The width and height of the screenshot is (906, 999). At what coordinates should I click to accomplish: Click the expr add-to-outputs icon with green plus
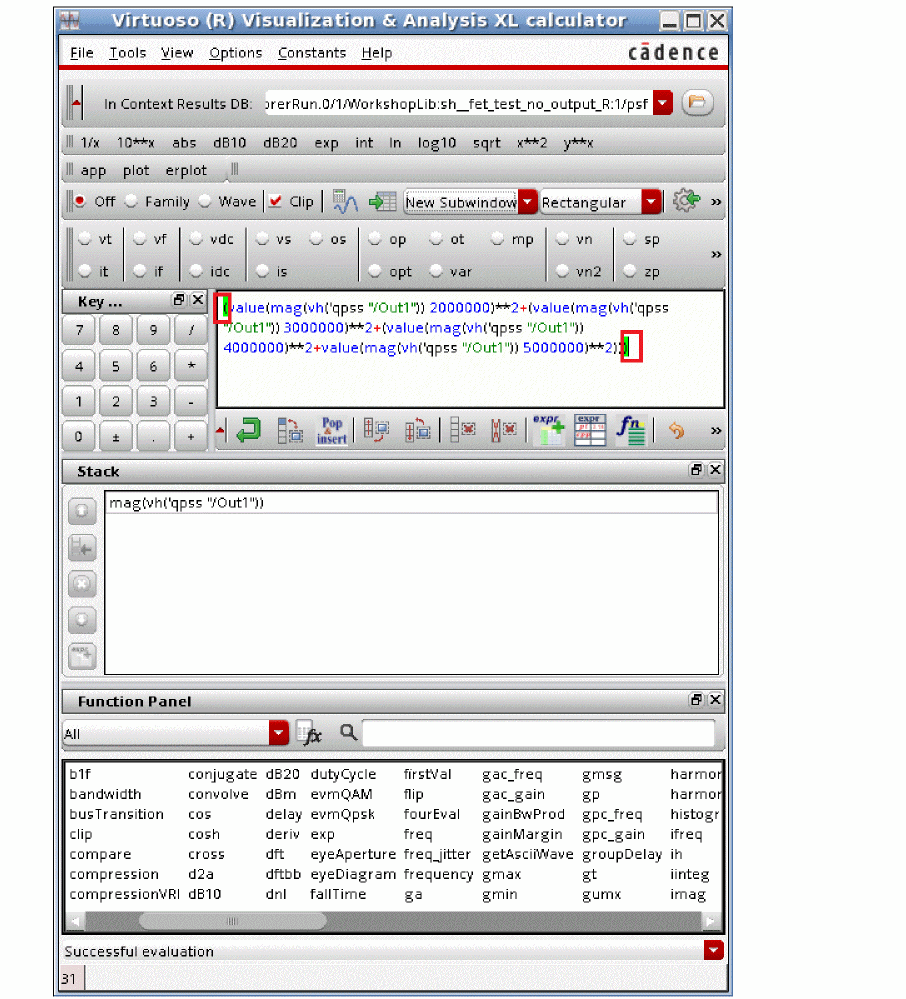point(549,431)
